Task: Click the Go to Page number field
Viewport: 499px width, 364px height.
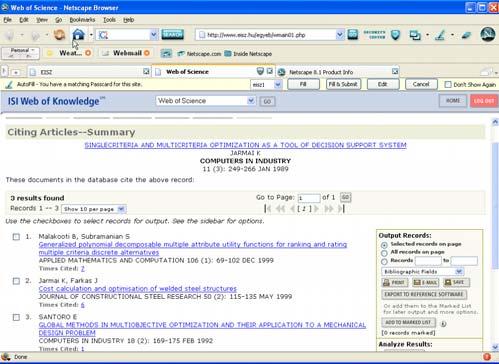Action: pos(309,198)
